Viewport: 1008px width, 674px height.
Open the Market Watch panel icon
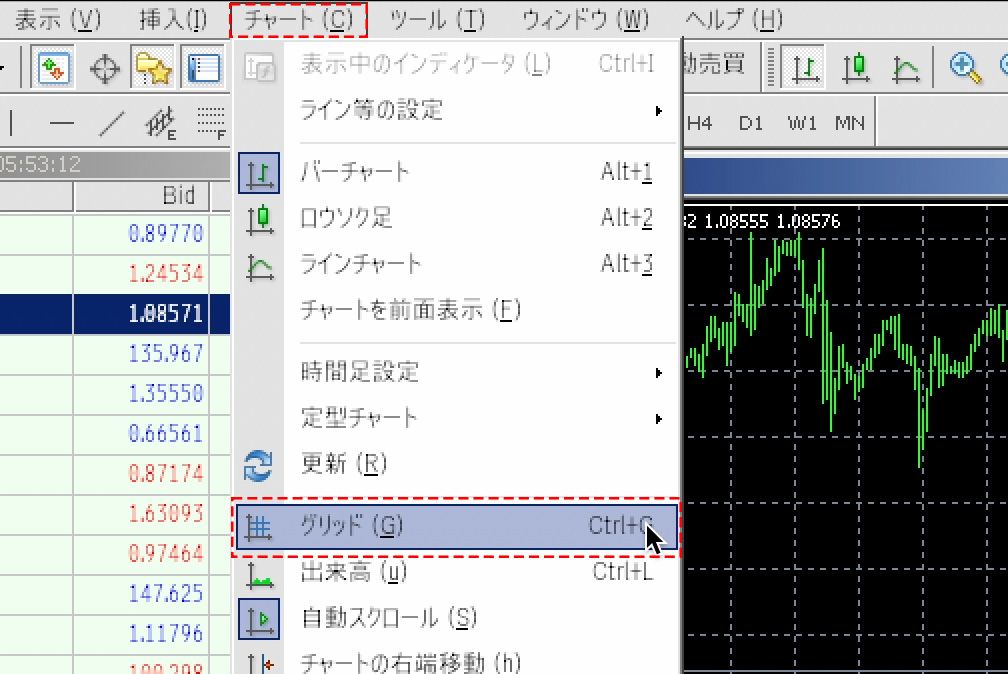pos(52,68)
